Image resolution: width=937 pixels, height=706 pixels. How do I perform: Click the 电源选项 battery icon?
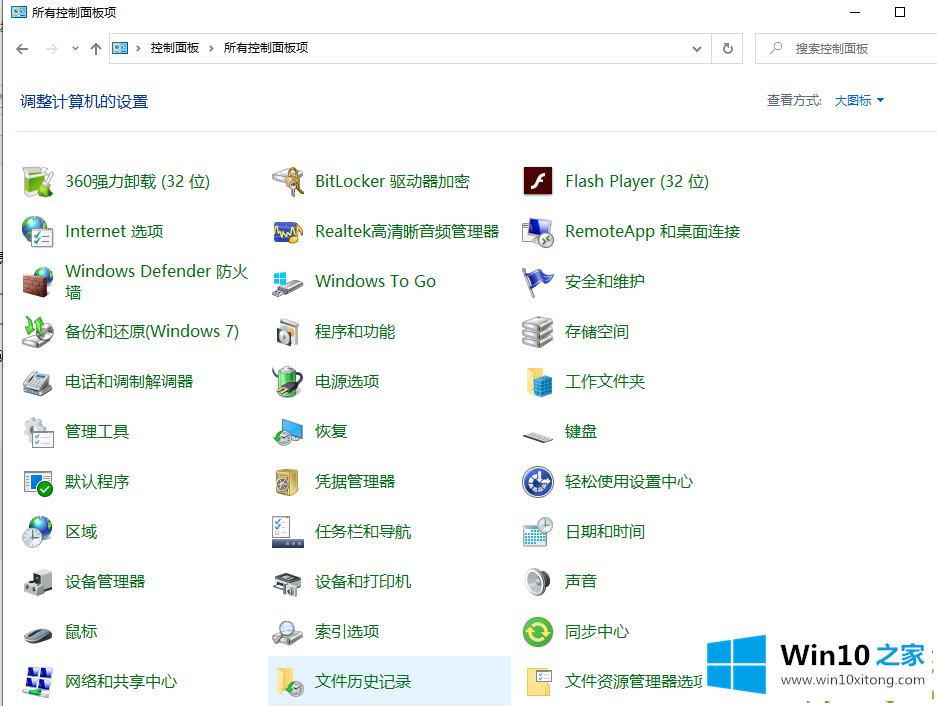pos(288,381)
